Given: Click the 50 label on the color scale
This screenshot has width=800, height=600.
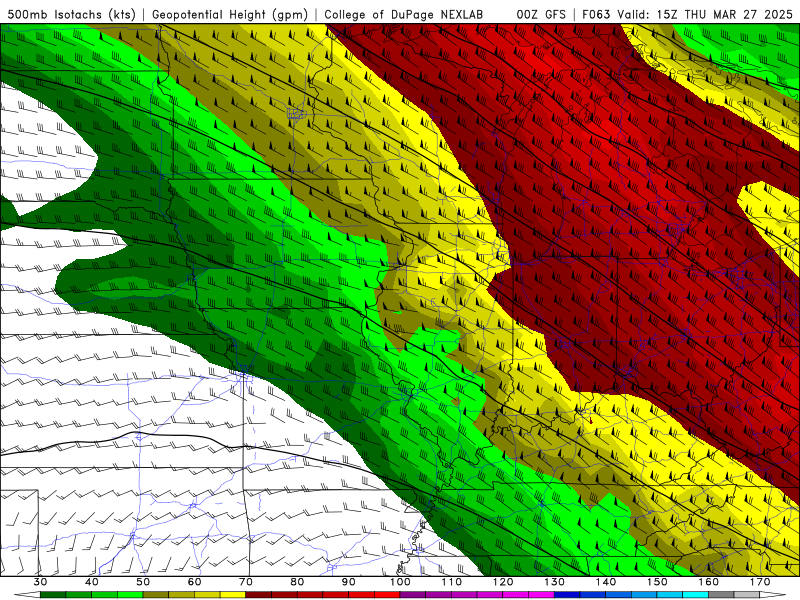Looking at the screenshot, I should click(x=143, y=582).
